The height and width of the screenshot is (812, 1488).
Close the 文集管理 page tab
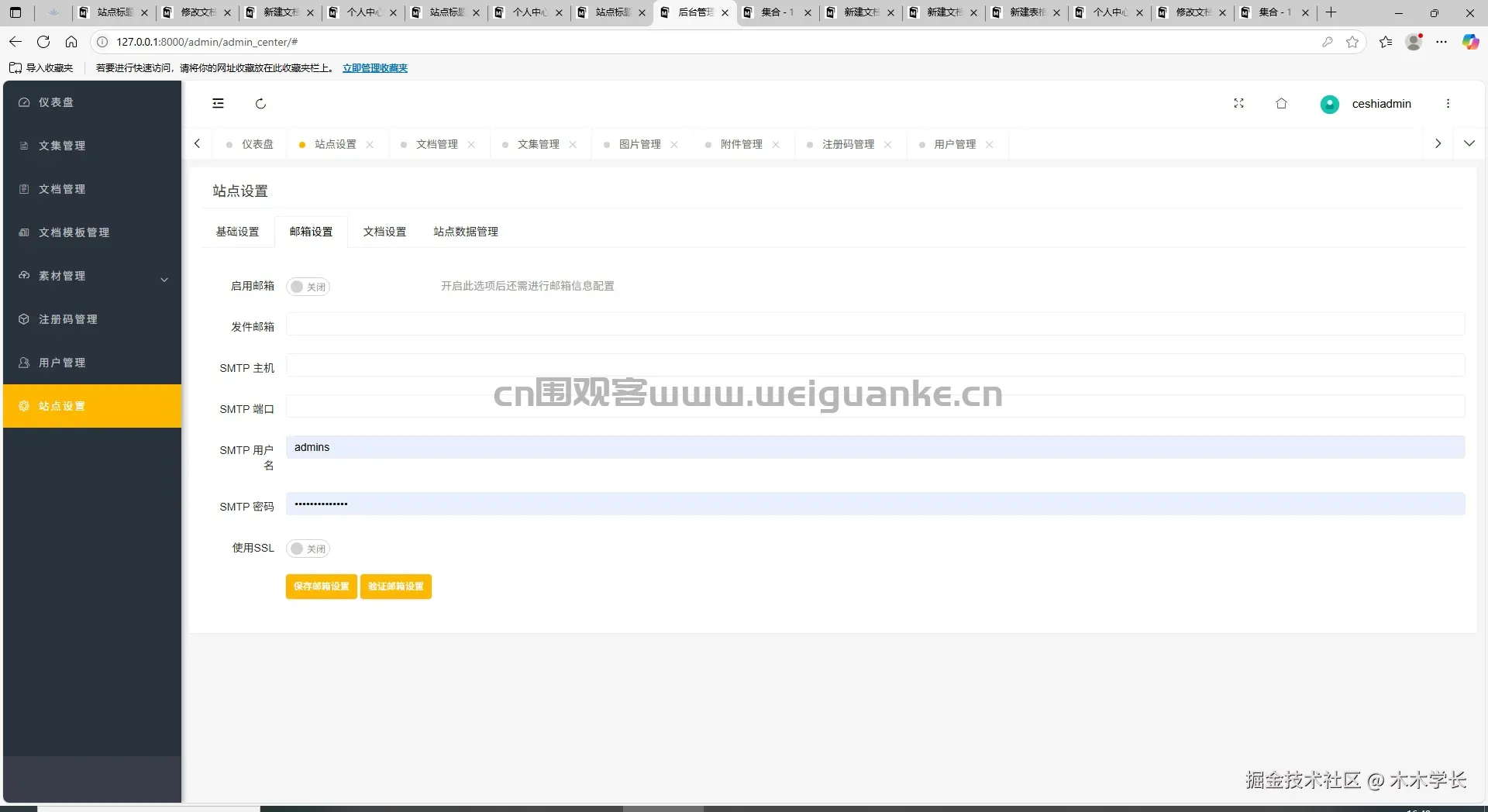pyautogui.click(x=573, y=145)
